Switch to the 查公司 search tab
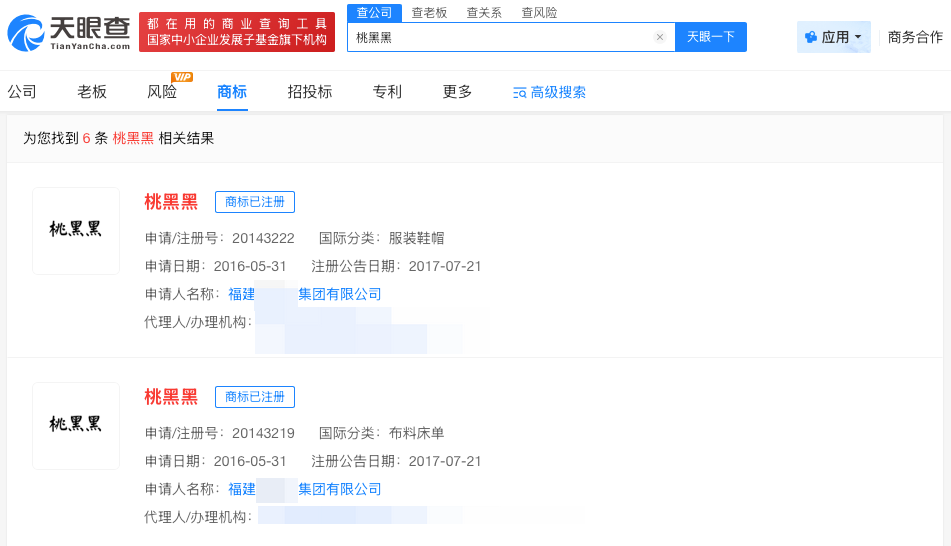This screenshot has height=546, width=951. (374, 13)
